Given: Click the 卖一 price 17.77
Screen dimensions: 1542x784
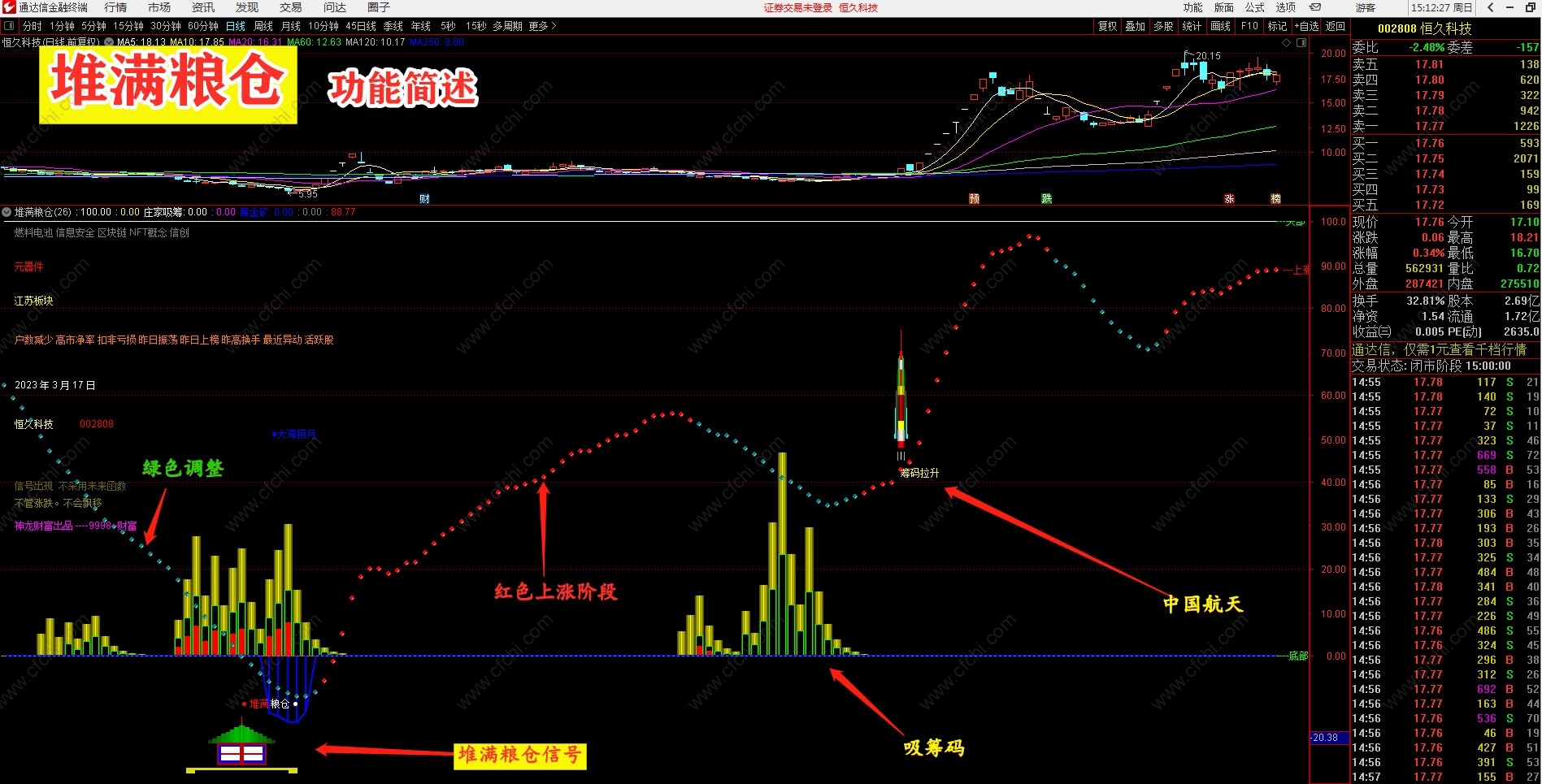Looking at the screenshot, I should click(x=1429, y=126).
